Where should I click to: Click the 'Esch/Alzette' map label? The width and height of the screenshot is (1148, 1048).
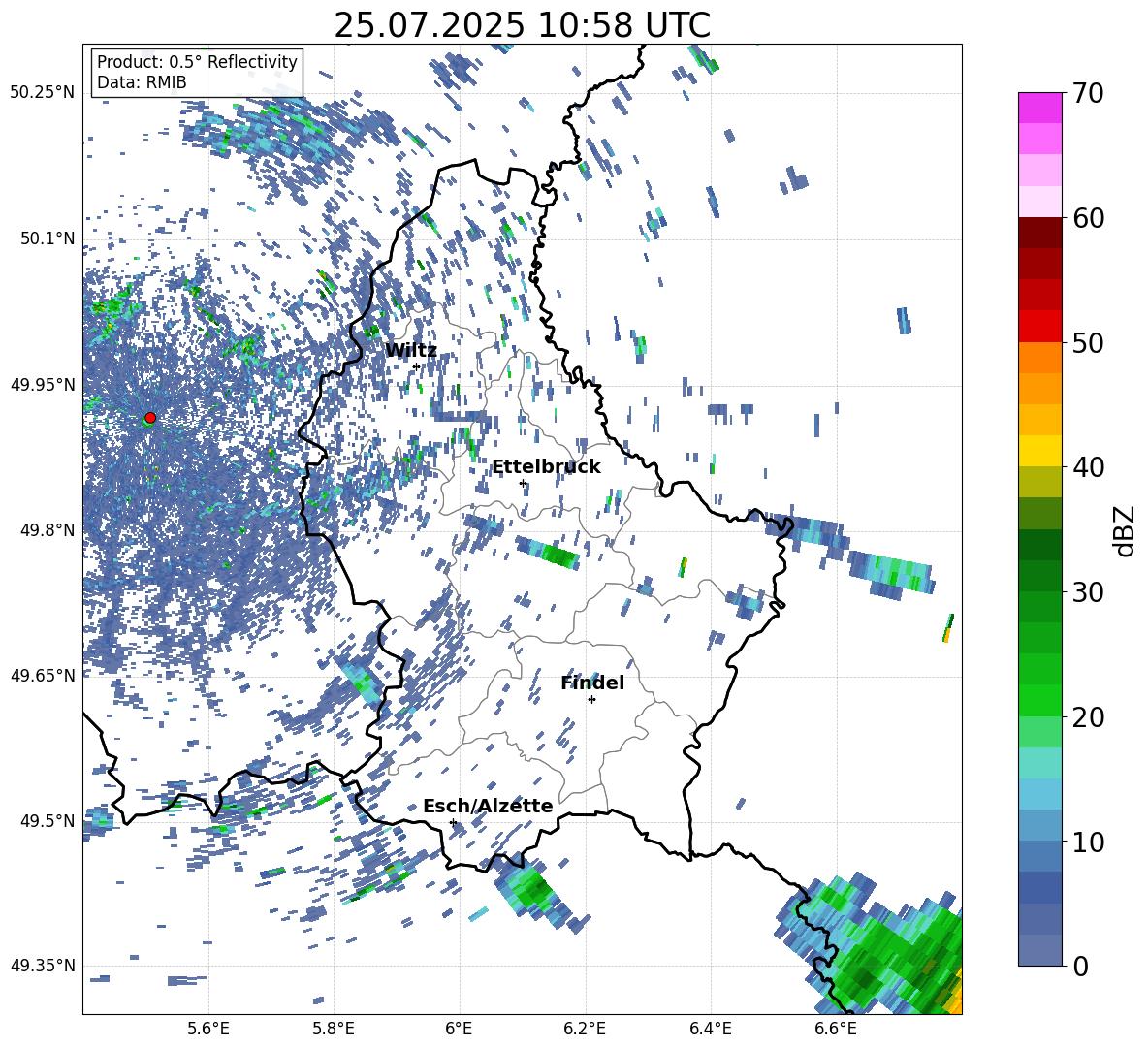[488, 806]
